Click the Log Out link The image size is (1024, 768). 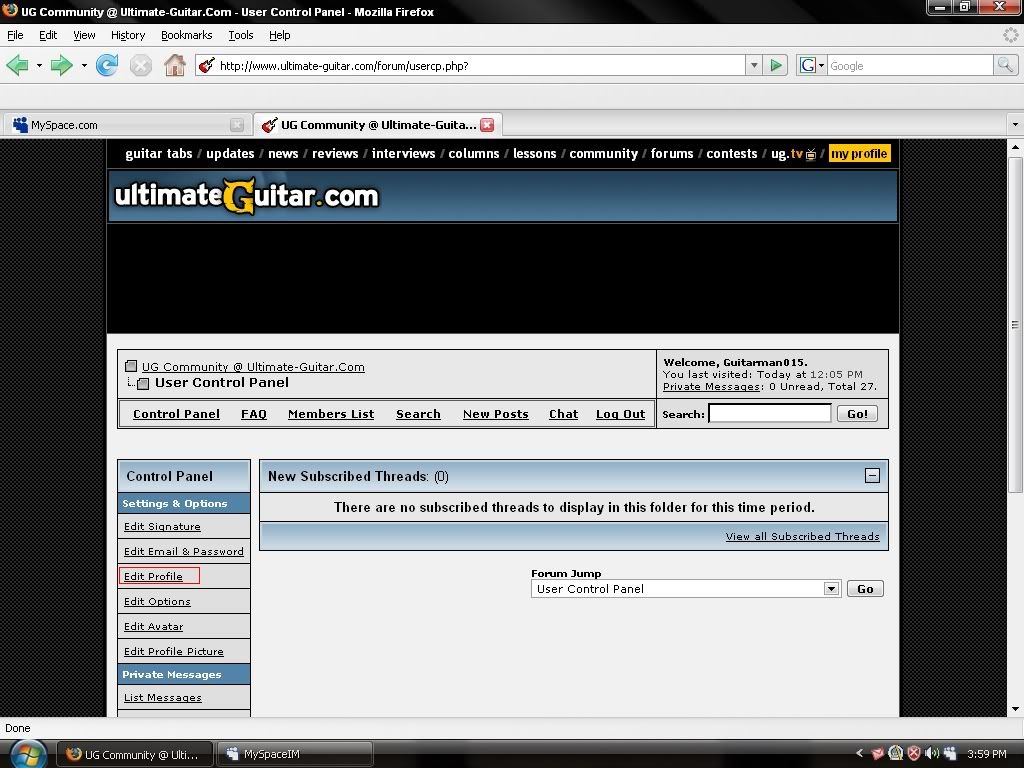[620, 414]
